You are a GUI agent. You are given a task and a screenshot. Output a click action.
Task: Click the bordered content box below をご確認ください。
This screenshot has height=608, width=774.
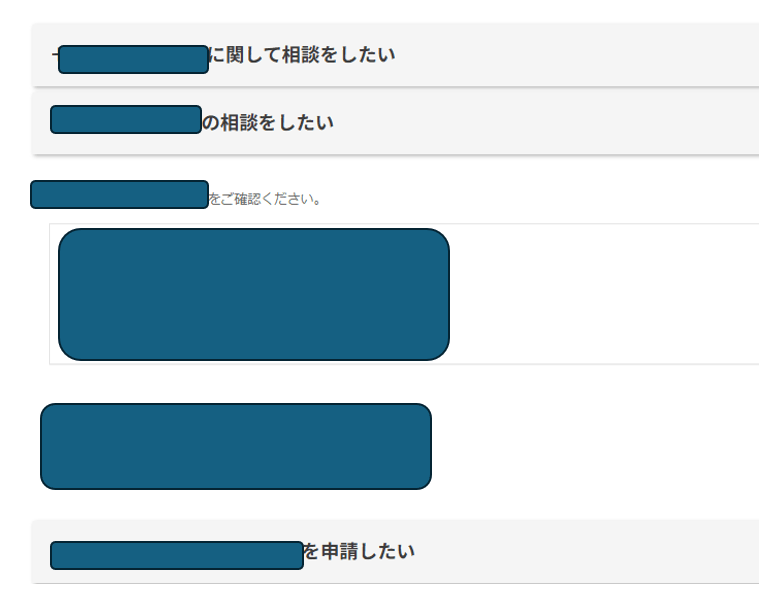point(404,294)
